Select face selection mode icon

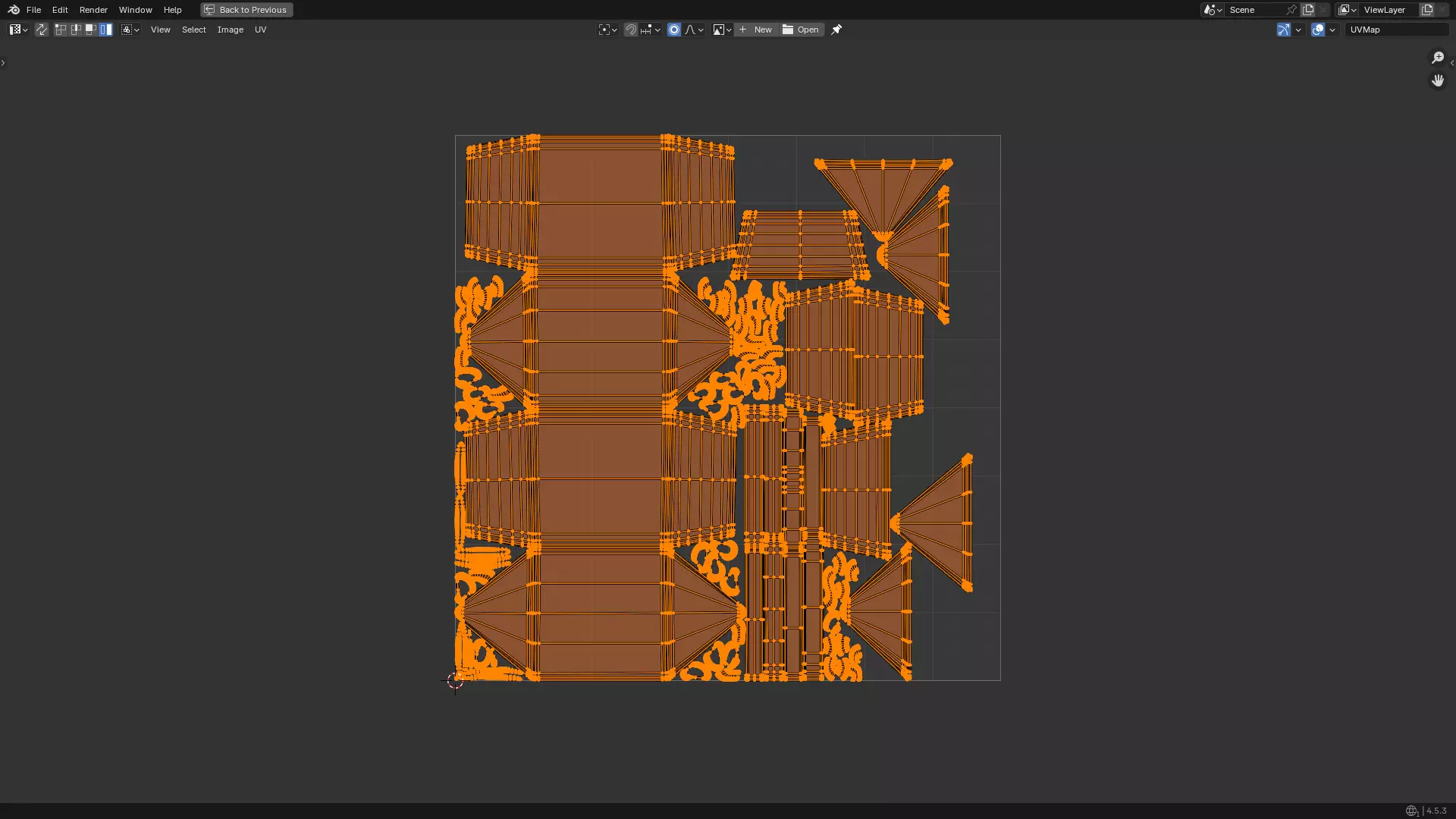tap(91, 30)
